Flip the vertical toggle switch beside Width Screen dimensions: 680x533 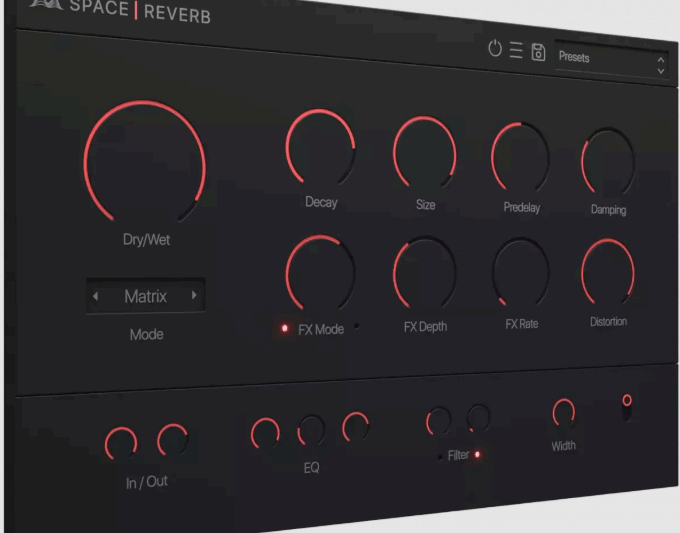tap(627, 407)
